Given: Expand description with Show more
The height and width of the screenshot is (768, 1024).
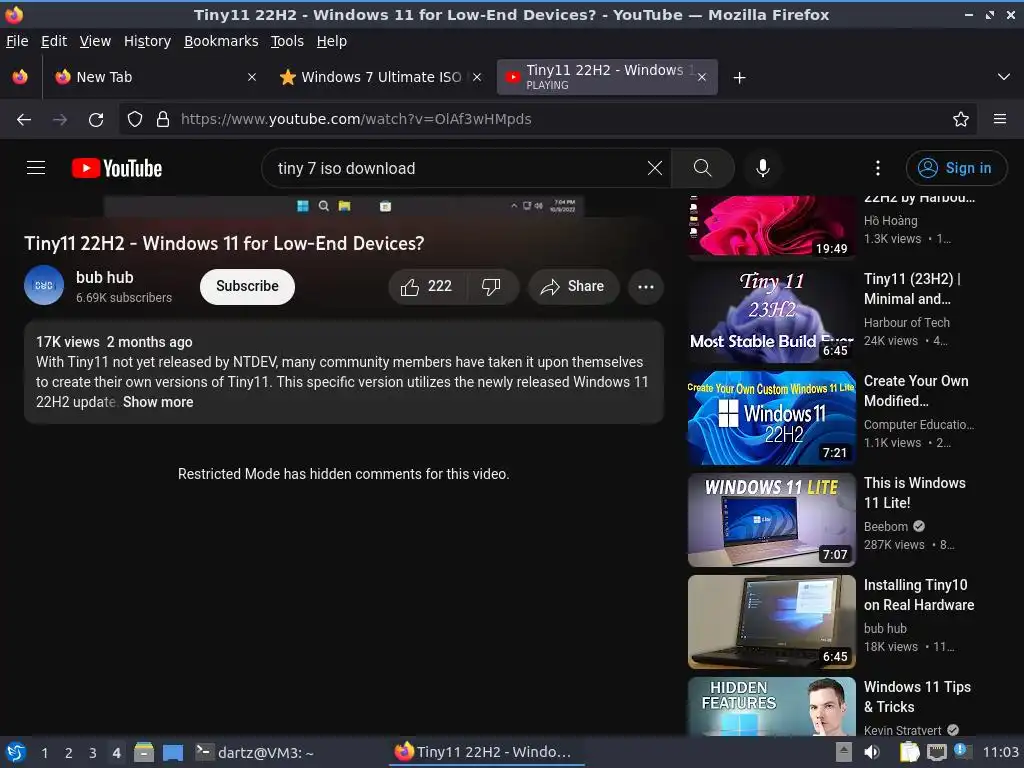Looking at the screenshot, I should pyautogui.click(x=158, y=402).
